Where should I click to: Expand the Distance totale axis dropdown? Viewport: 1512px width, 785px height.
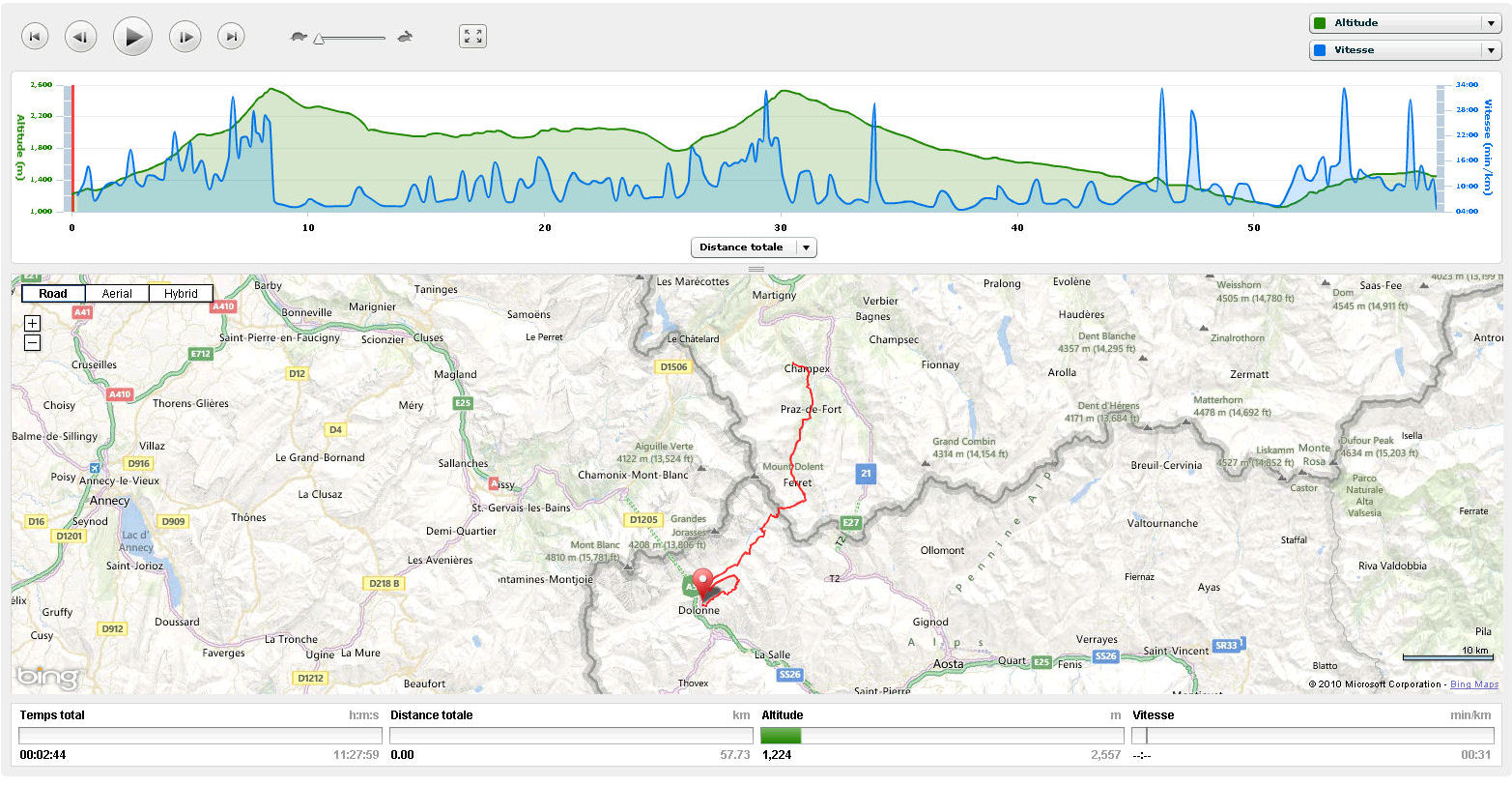[x=755, y=247]
